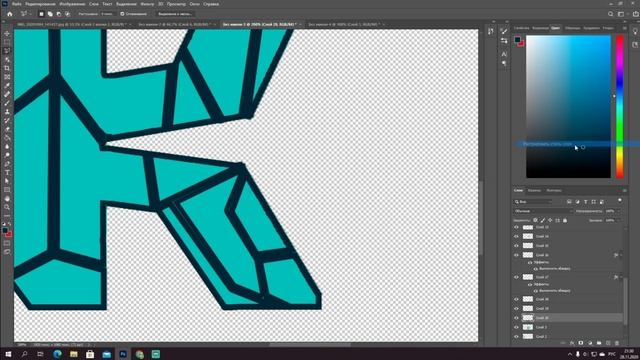Click the Add layer mask icon

click(581, 343)
